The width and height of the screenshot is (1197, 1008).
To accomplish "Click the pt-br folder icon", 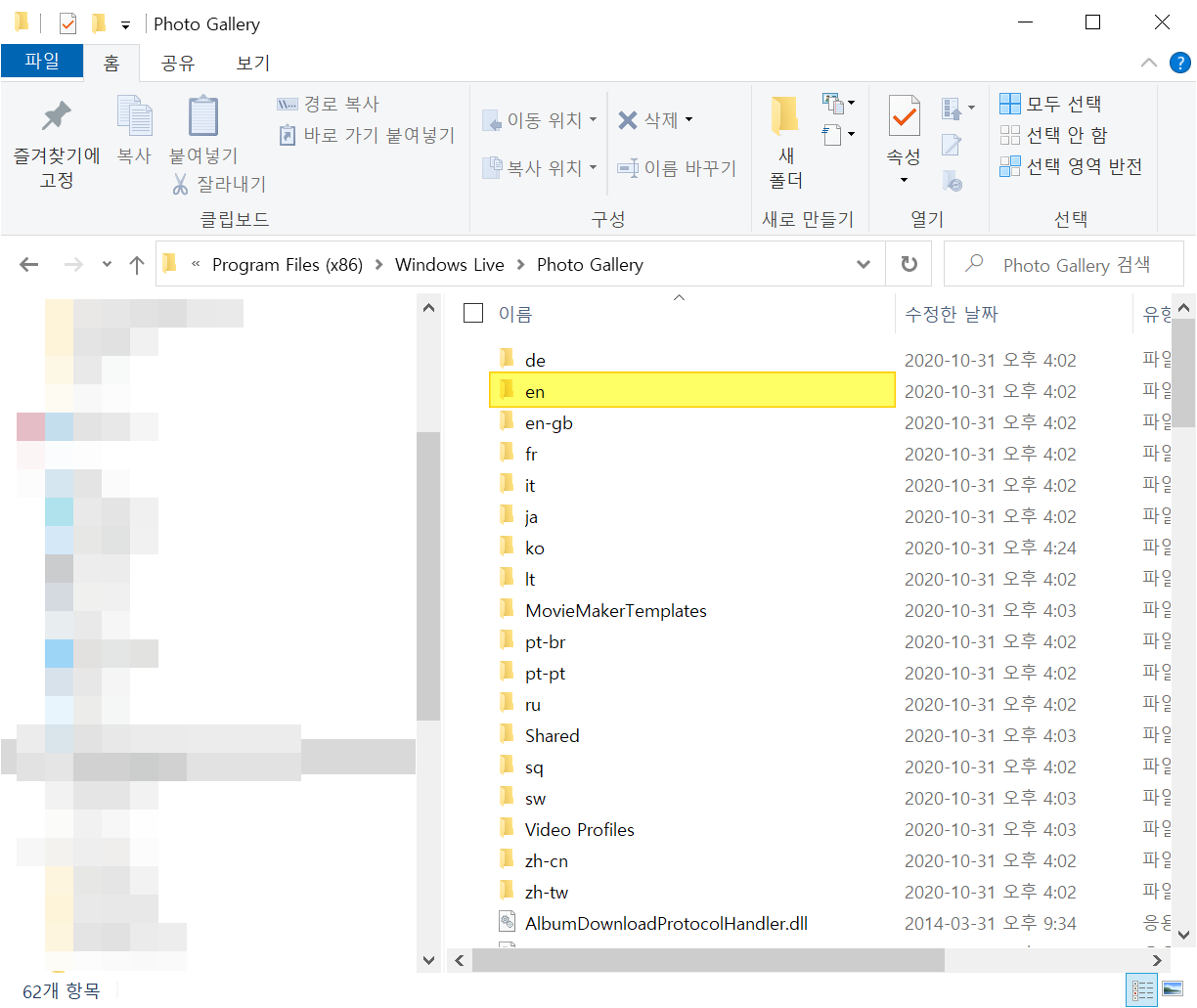I will point(507,640).
